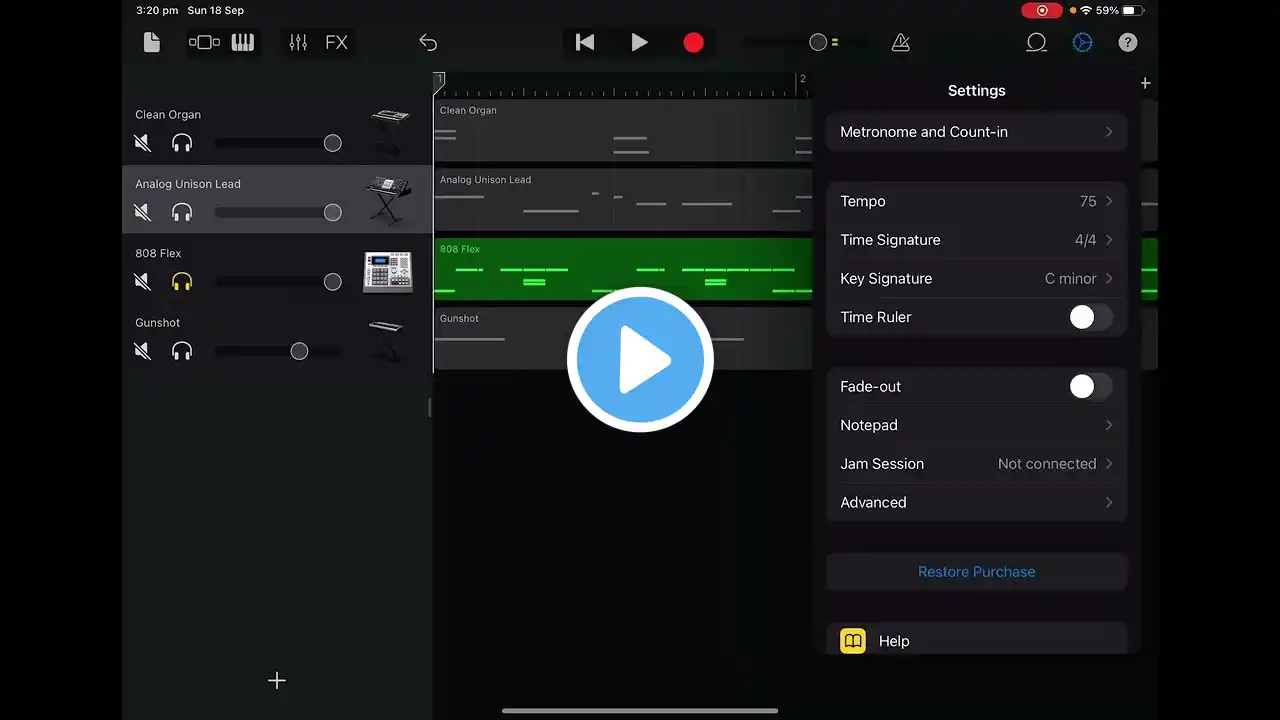Start recording with the red record button

pos(693,42)
